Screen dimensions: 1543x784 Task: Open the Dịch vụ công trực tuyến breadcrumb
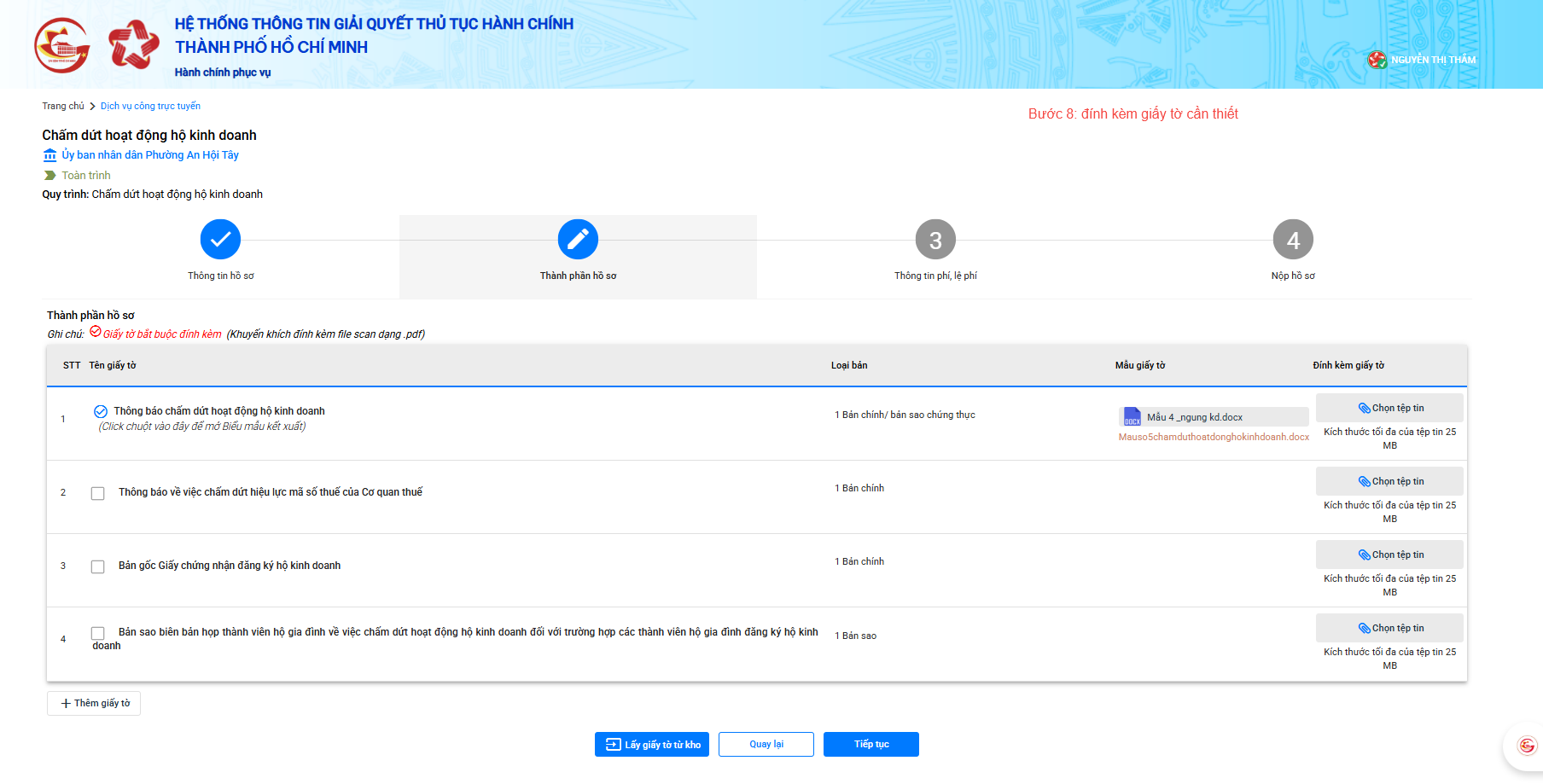(150, 106)
